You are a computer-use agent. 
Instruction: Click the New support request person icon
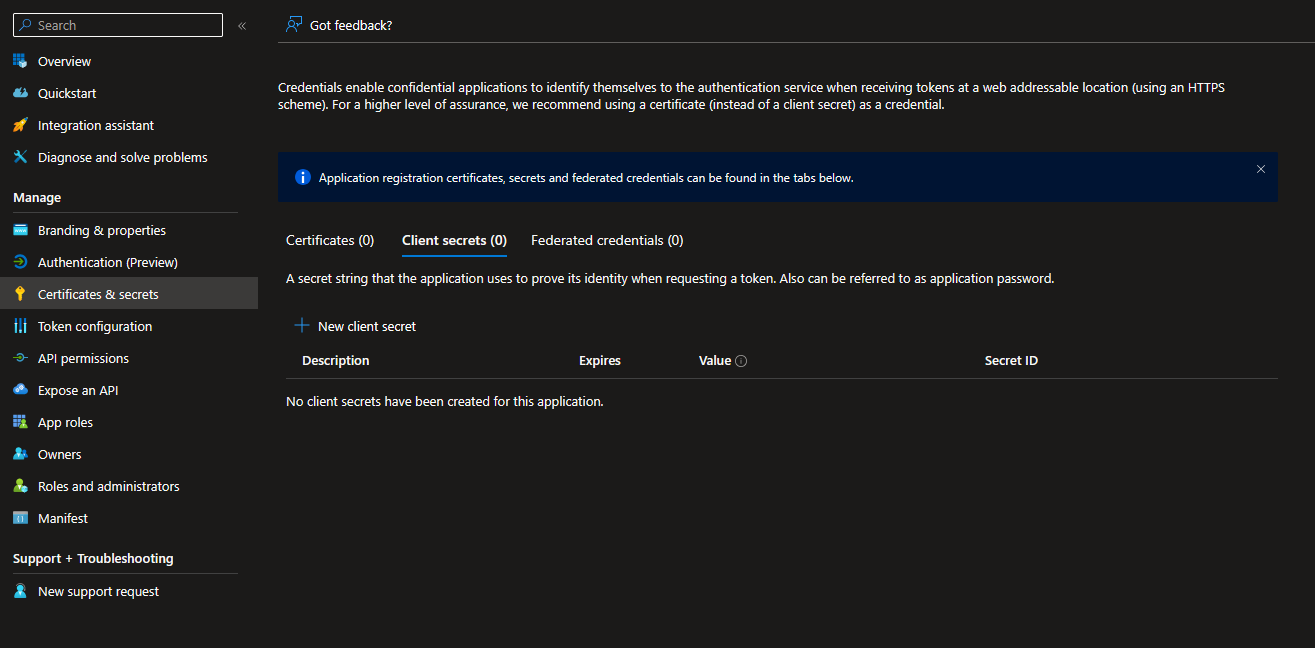[20, 591]
